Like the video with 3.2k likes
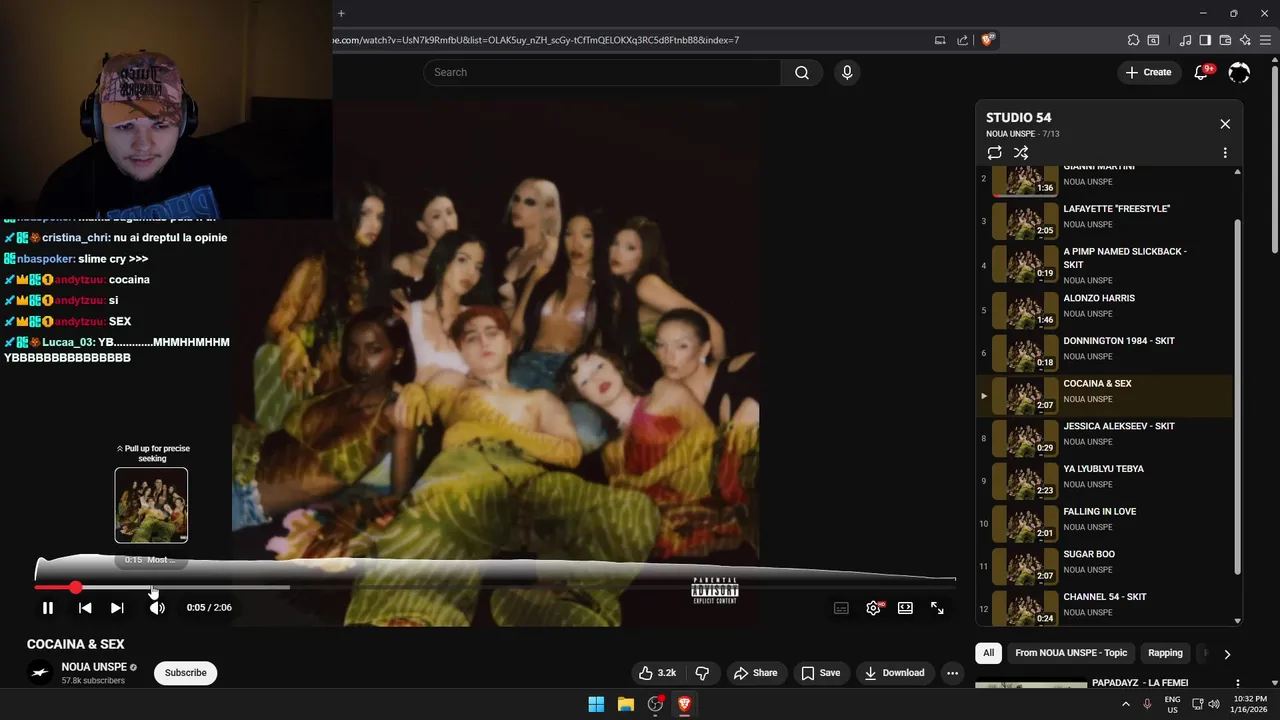Viewport: 1280px width, 720px height. [x=658, y=673]
